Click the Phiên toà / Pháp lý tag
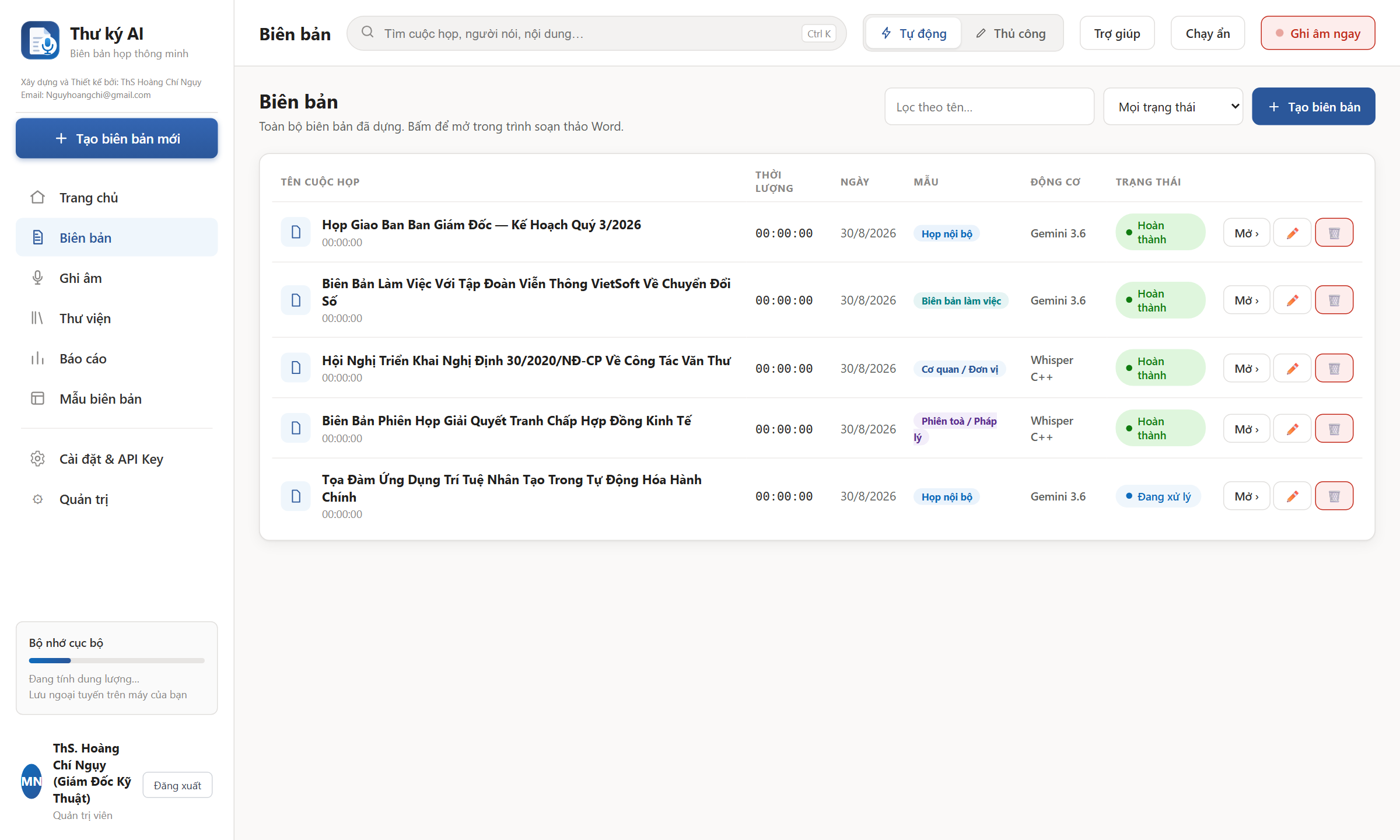The height and width of the screenshot is (840, 1400). coord(956,429)
